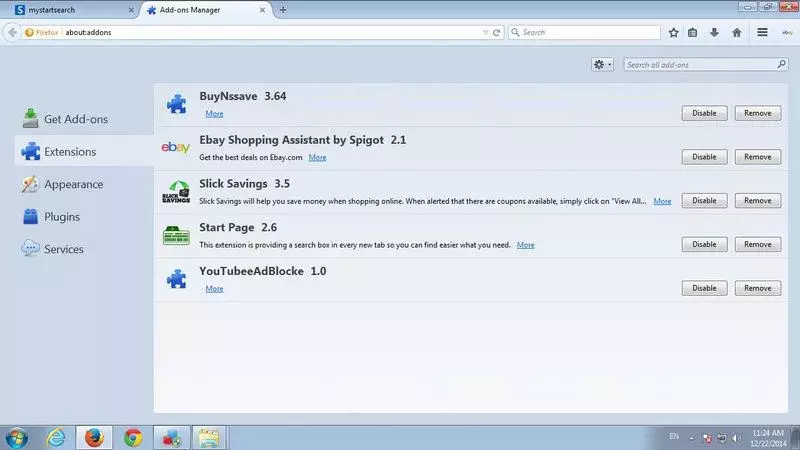Open the bookmarks list icon
Screen dimensions: 800x450
(x=692, y=32)
